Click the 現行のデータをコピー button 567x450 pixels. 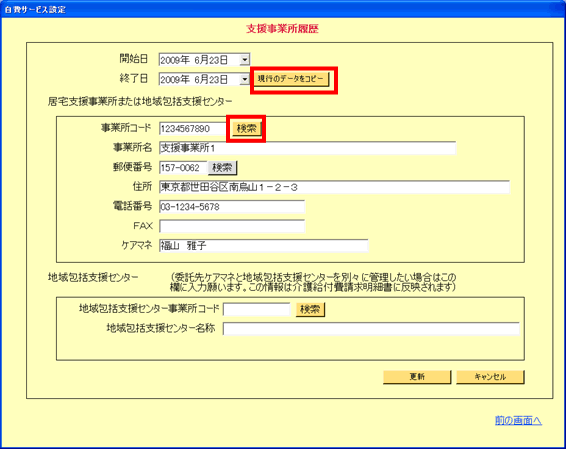(291, 79)
